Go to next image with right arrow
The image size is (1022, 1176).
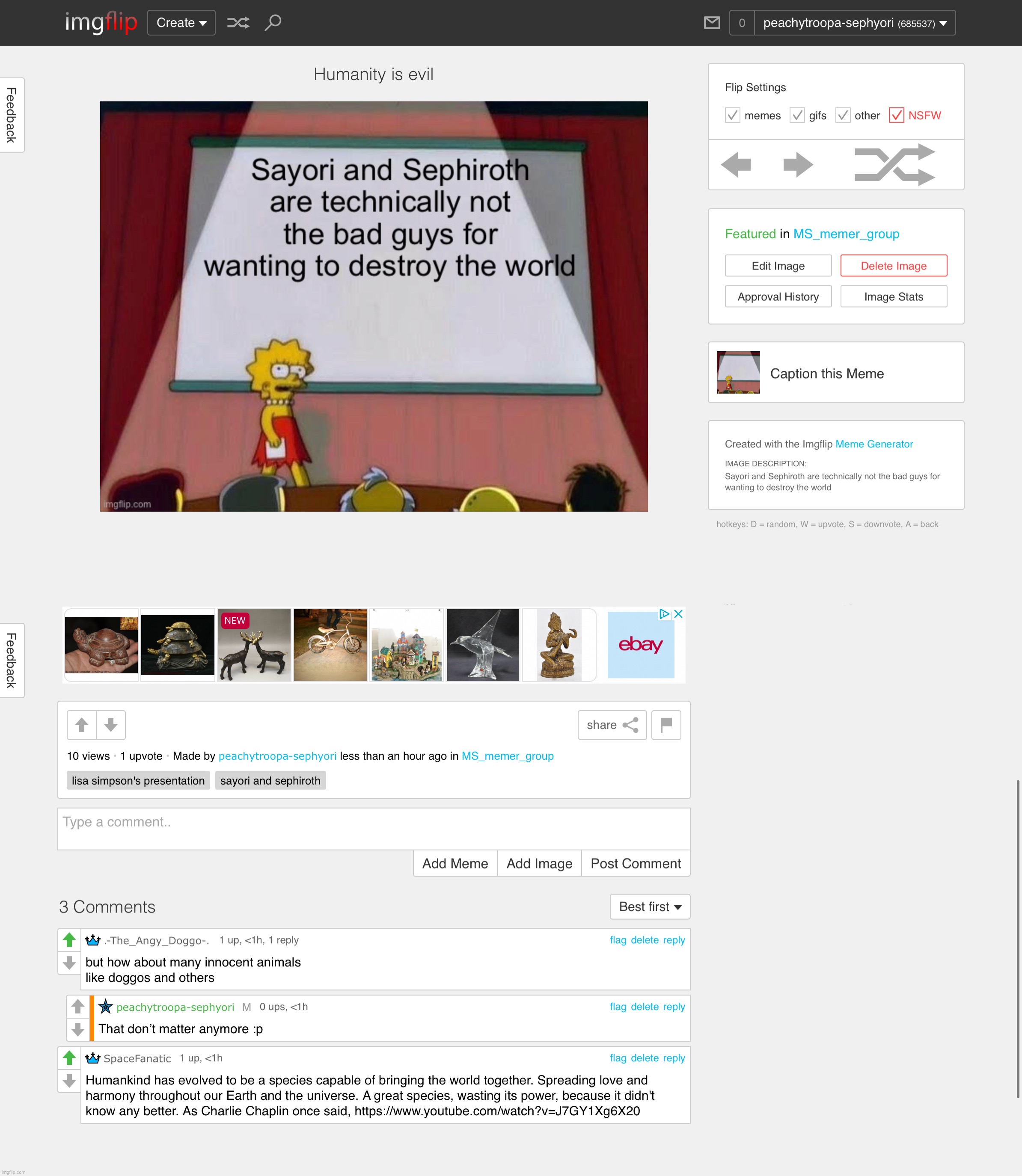click(x=798, y=165)
